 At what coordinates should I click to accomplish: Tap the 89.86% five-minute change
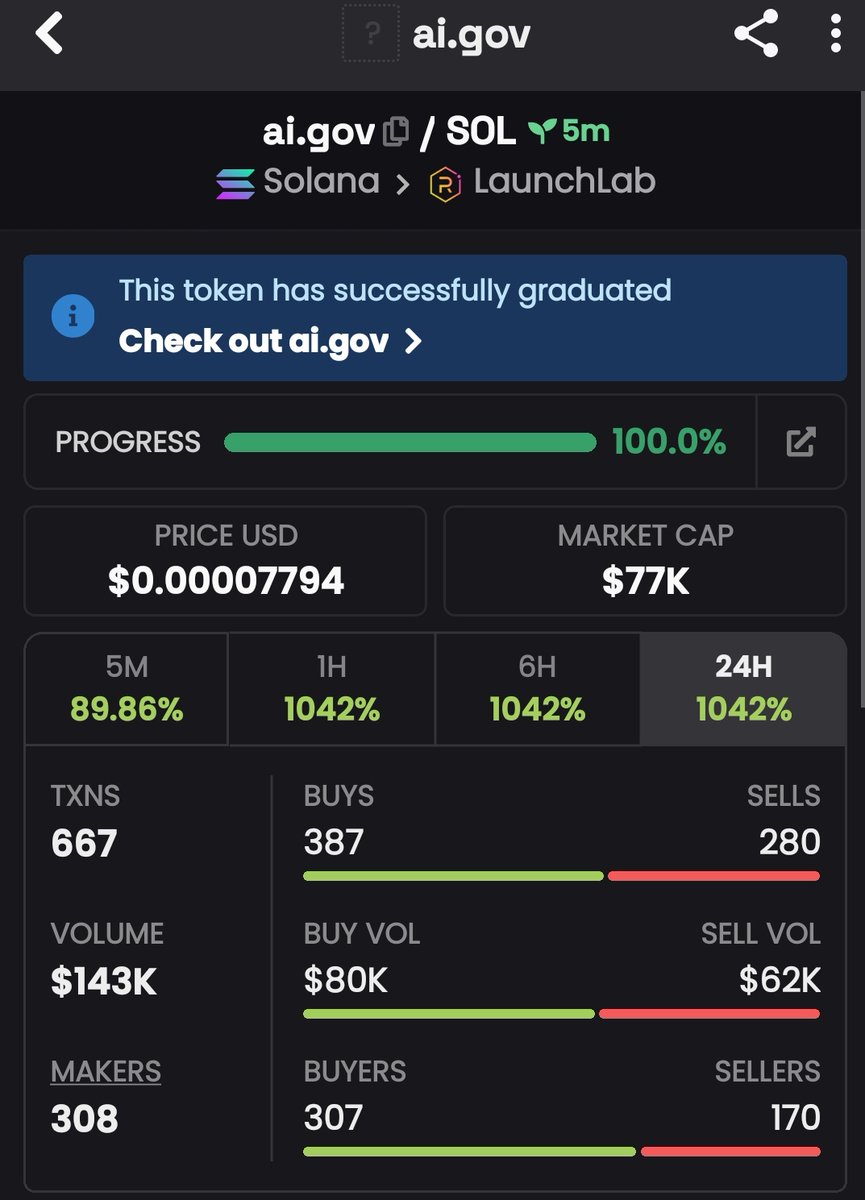(127, 710)
